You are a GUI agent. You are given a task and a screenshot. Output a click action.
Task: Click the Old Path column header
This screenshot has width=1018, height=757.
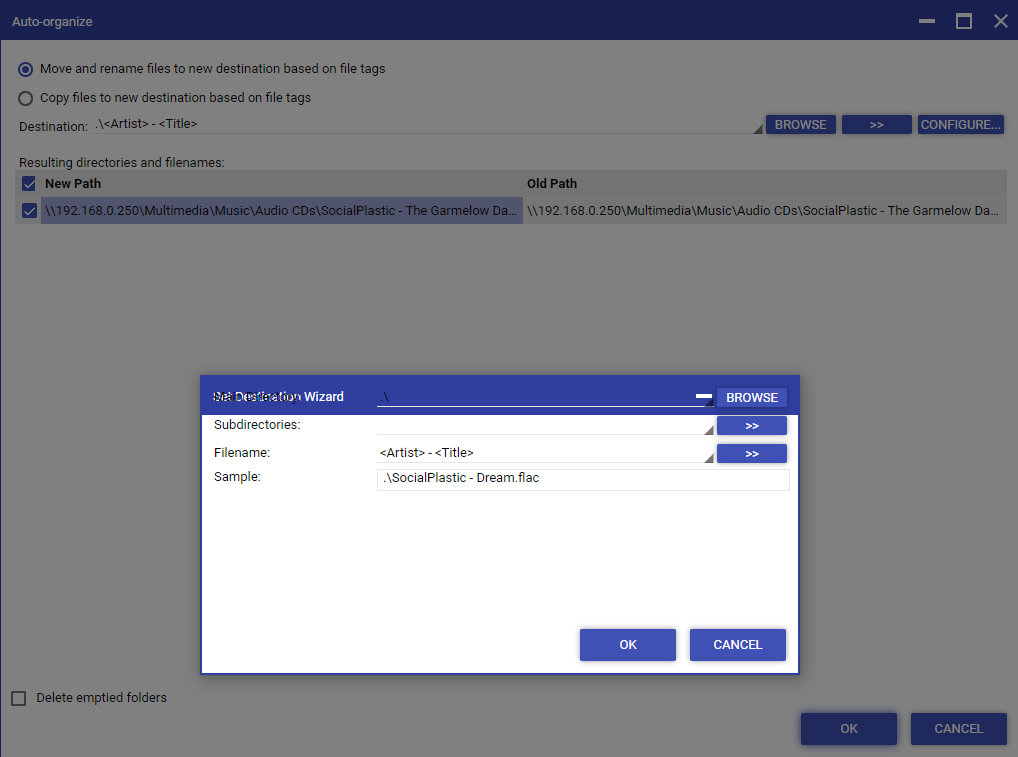click(x=552, y=184)
